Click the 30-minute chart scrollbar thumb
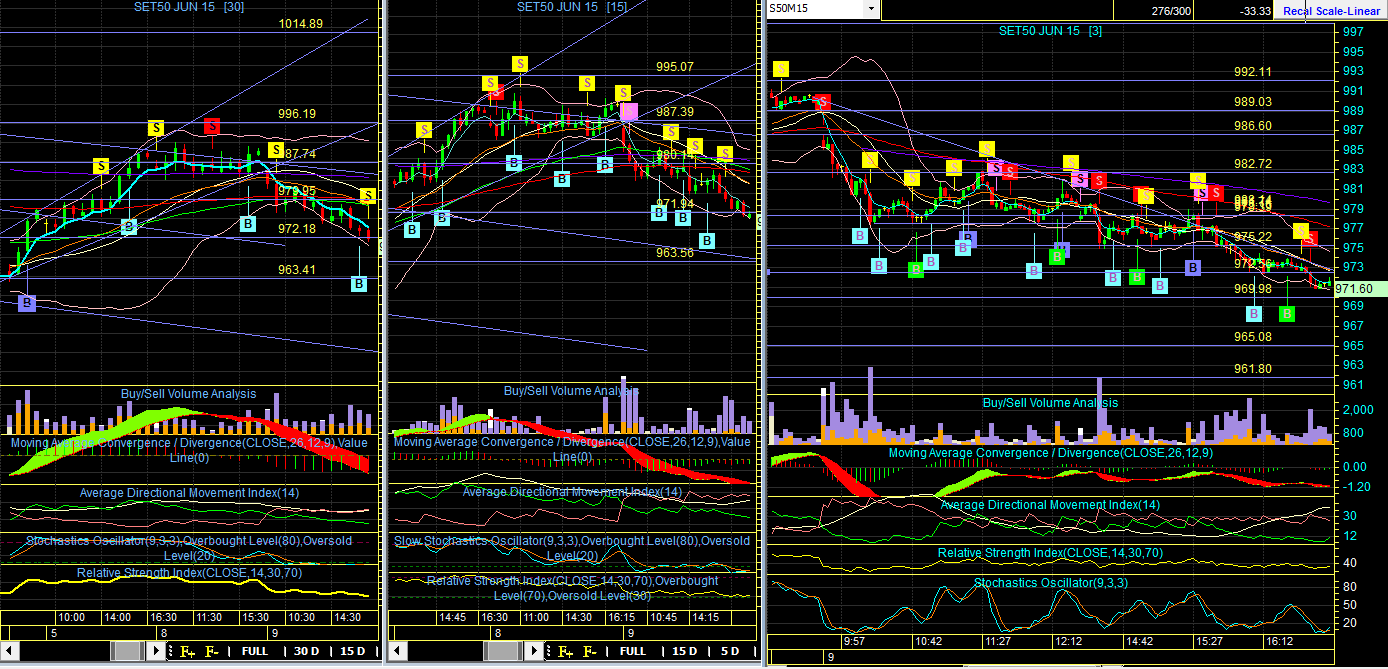Viewport: 1388px width, 669px height. click(127, 651)
